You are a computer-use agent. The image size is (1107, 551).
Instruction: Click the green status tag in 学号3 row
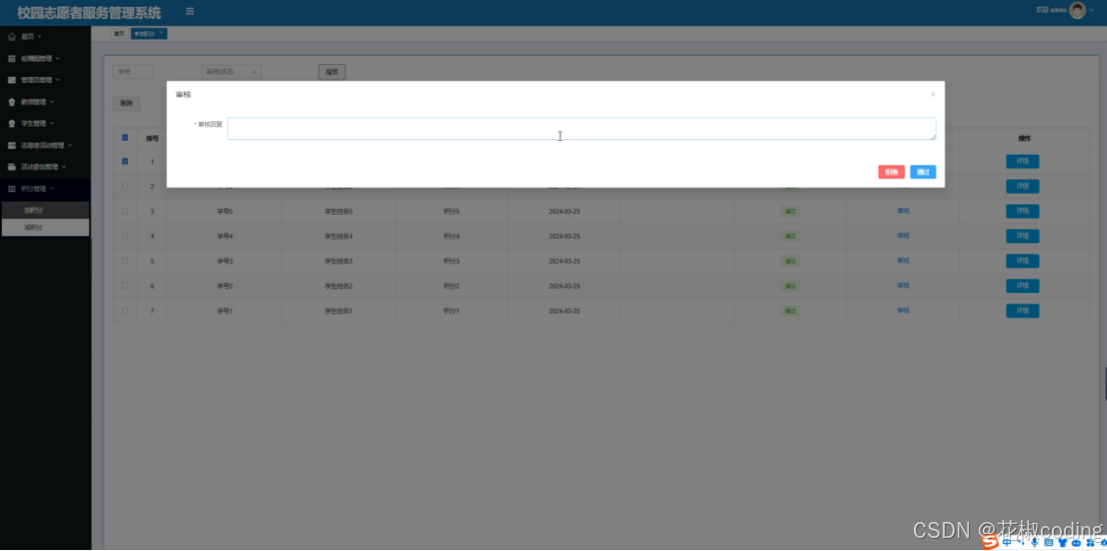789,261
